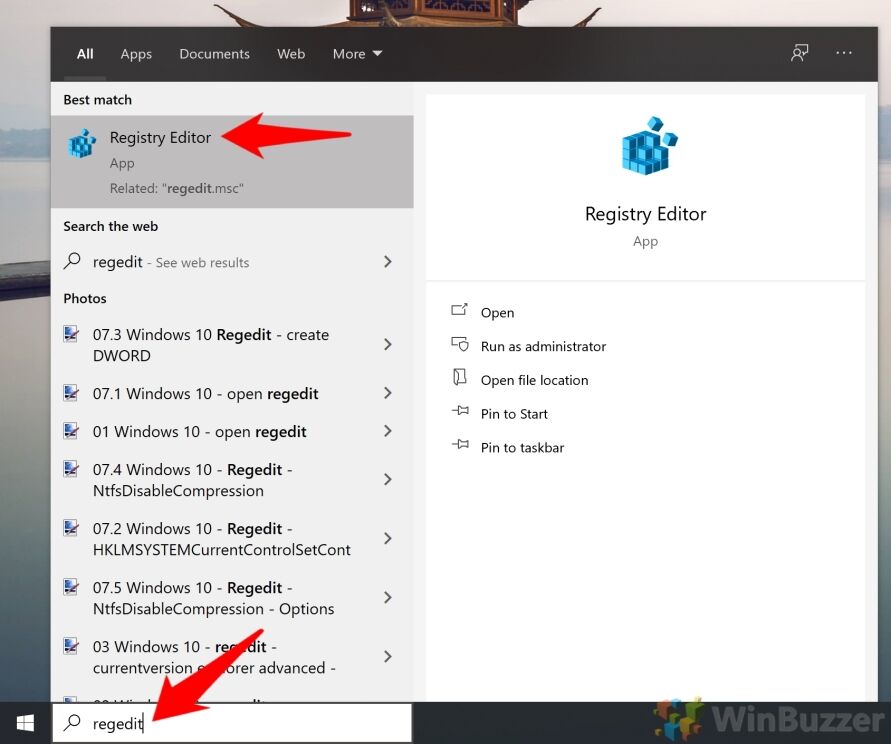Viewport: 891px width, 744px height.
Task: Click the Registry Editor icon in best match
Action: pyautogui.click(x=82, y=143)
